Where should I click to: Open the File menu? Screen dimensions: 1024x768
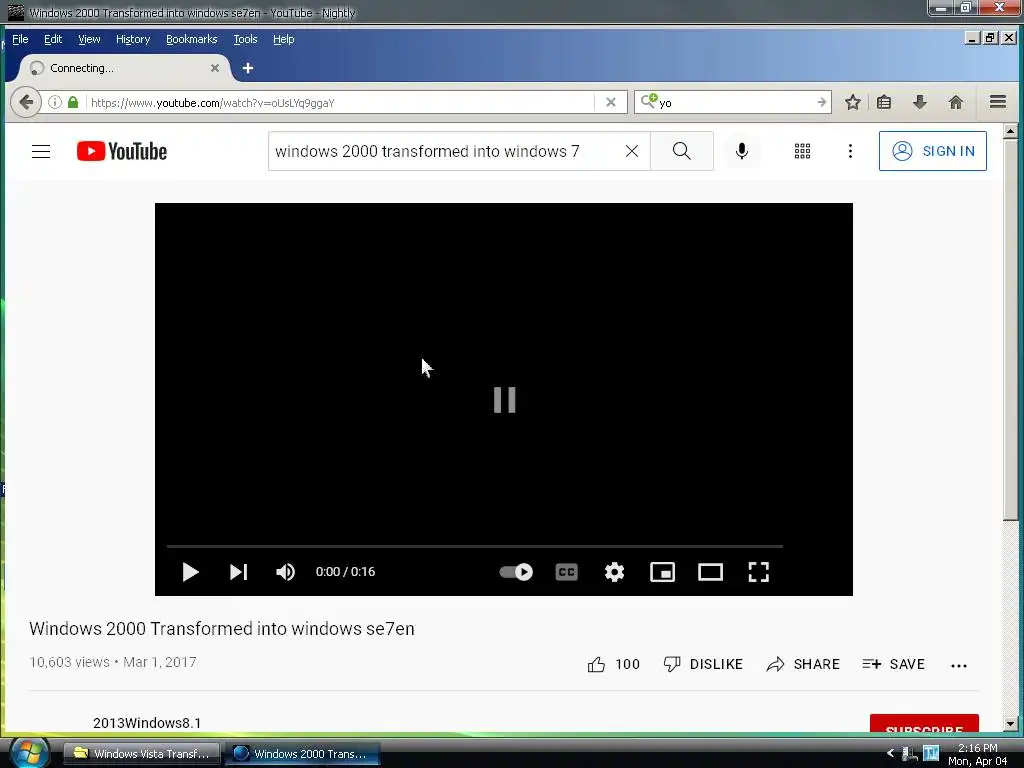[20, 39]
